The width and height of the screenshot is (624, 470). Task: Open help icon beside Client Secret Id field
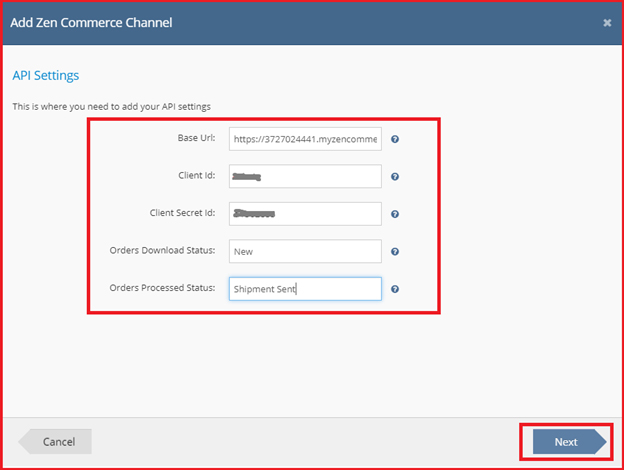[395, 214]
